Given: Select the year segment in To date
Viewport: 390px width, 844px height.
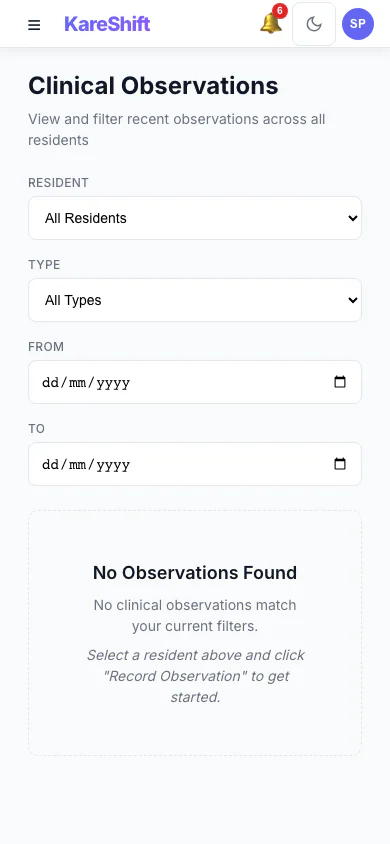Looking at the screenshot, I should click(114, 465).
